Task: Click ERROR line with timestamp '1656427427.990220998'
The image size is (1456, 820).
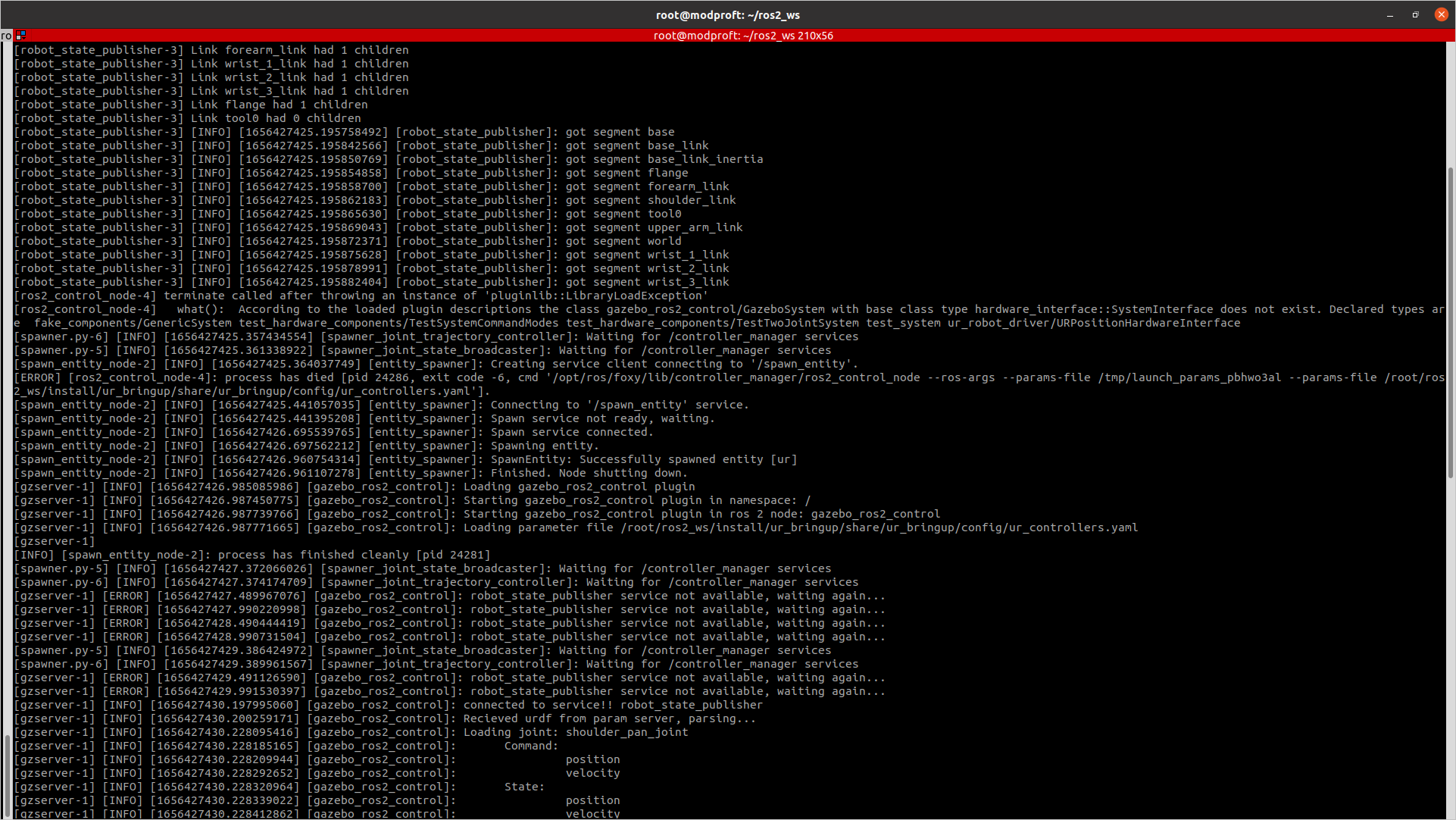Action: [449, 609]
